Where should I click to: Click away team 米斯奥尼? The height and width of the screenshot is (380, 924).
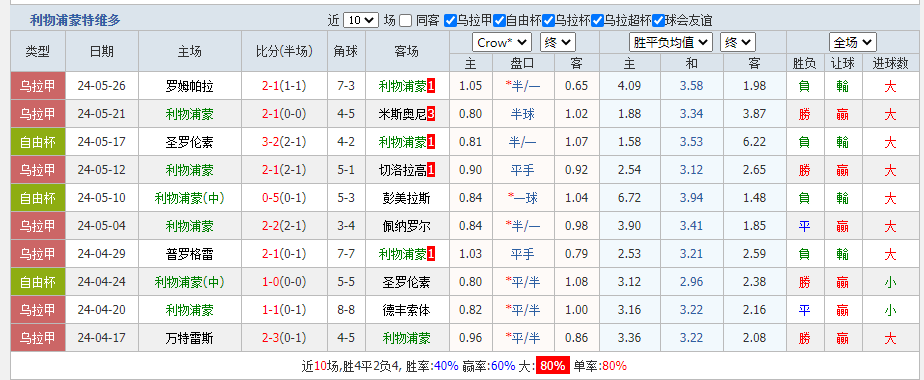(402, 114)
